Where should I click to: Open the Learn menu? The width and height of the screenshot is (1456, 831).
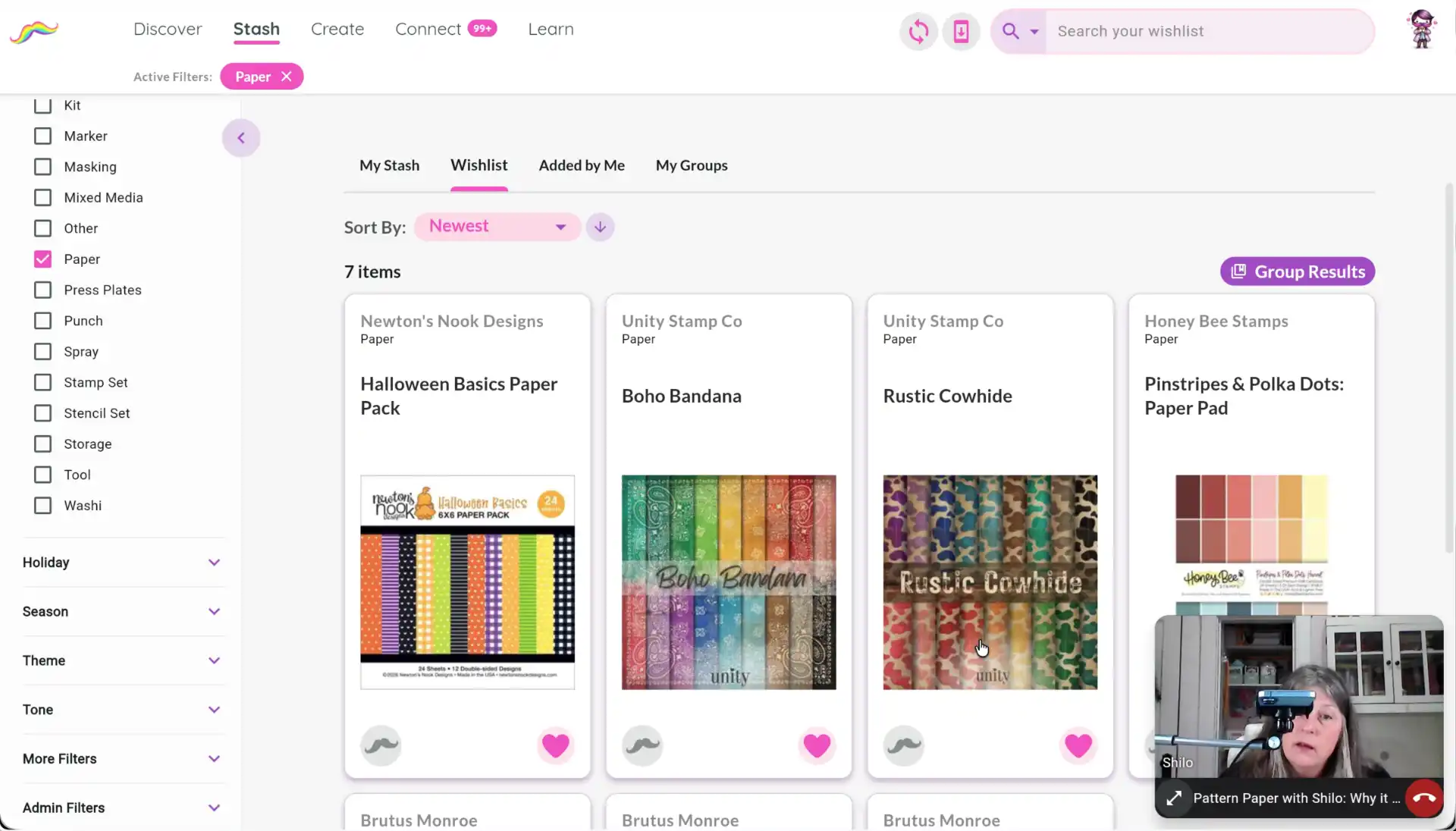click(x=551, y=30)
